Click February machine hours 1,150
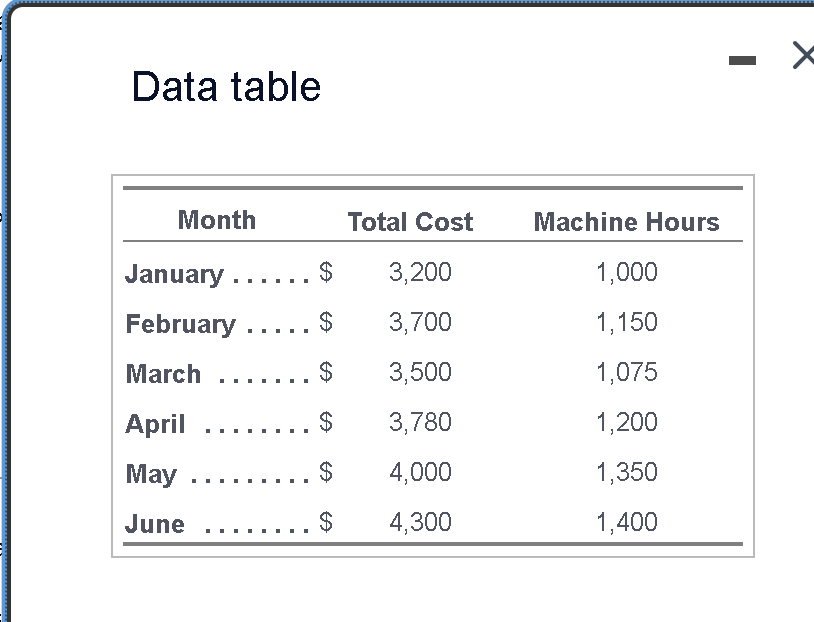Viewport: 814px width, 622px height. [627, 322]
